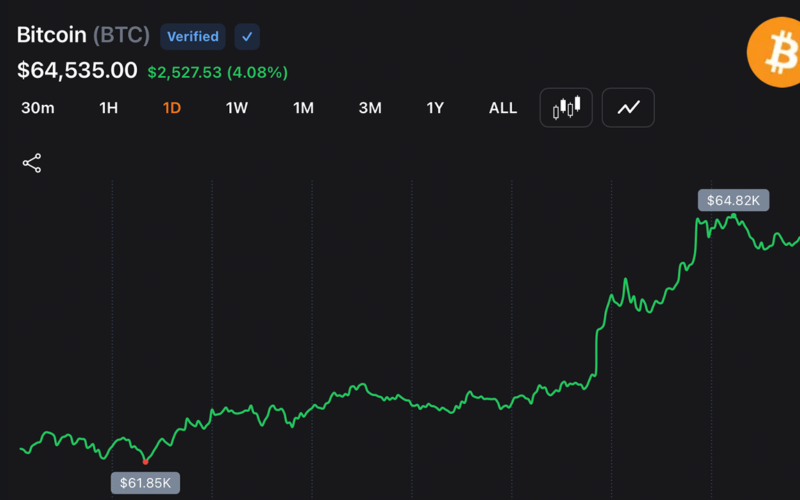The image size is (800, 500).
Task: Click the blue checkmark badge
Action: 247,37
